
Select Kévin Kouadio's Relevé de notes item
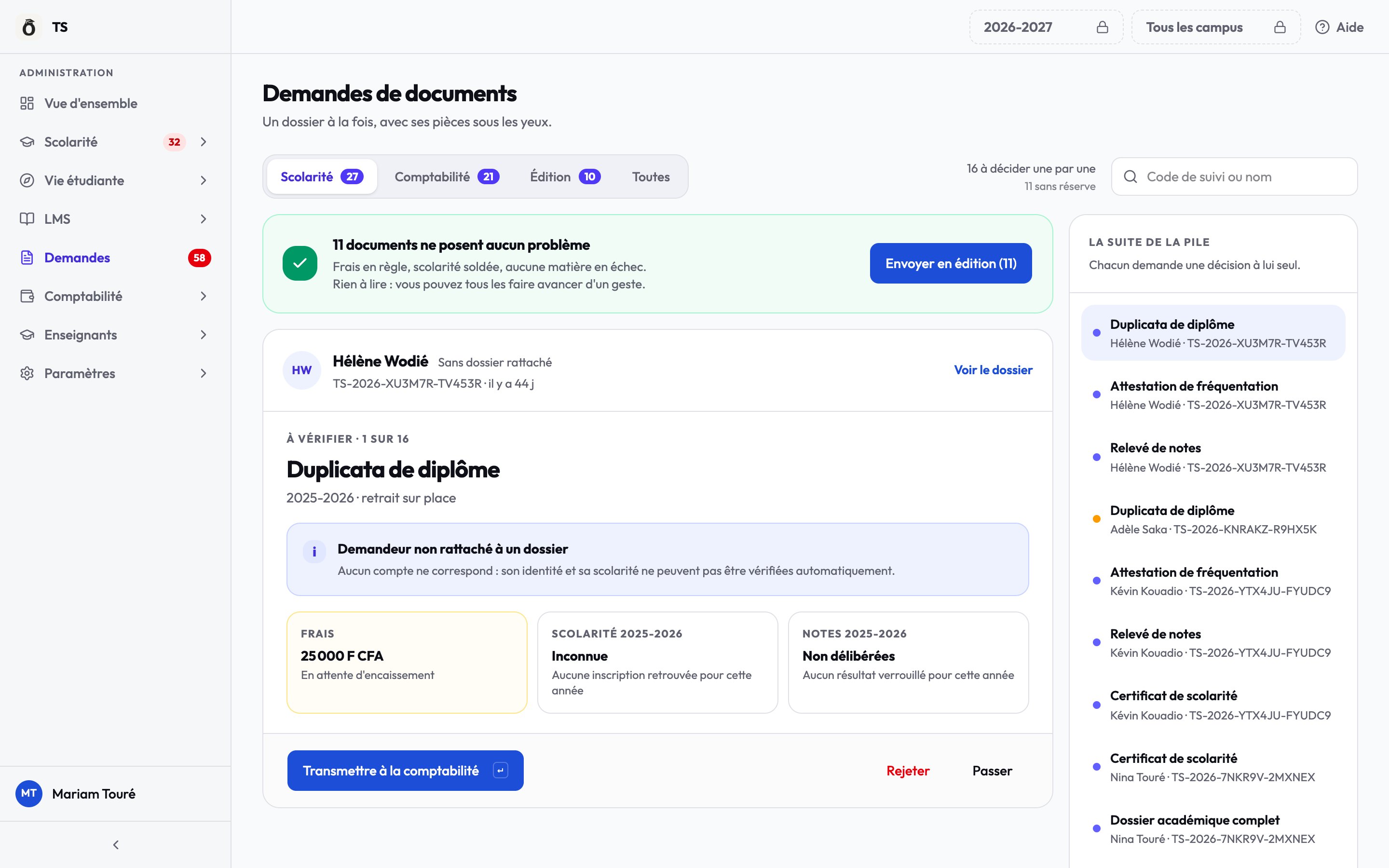pos(1213,643)
